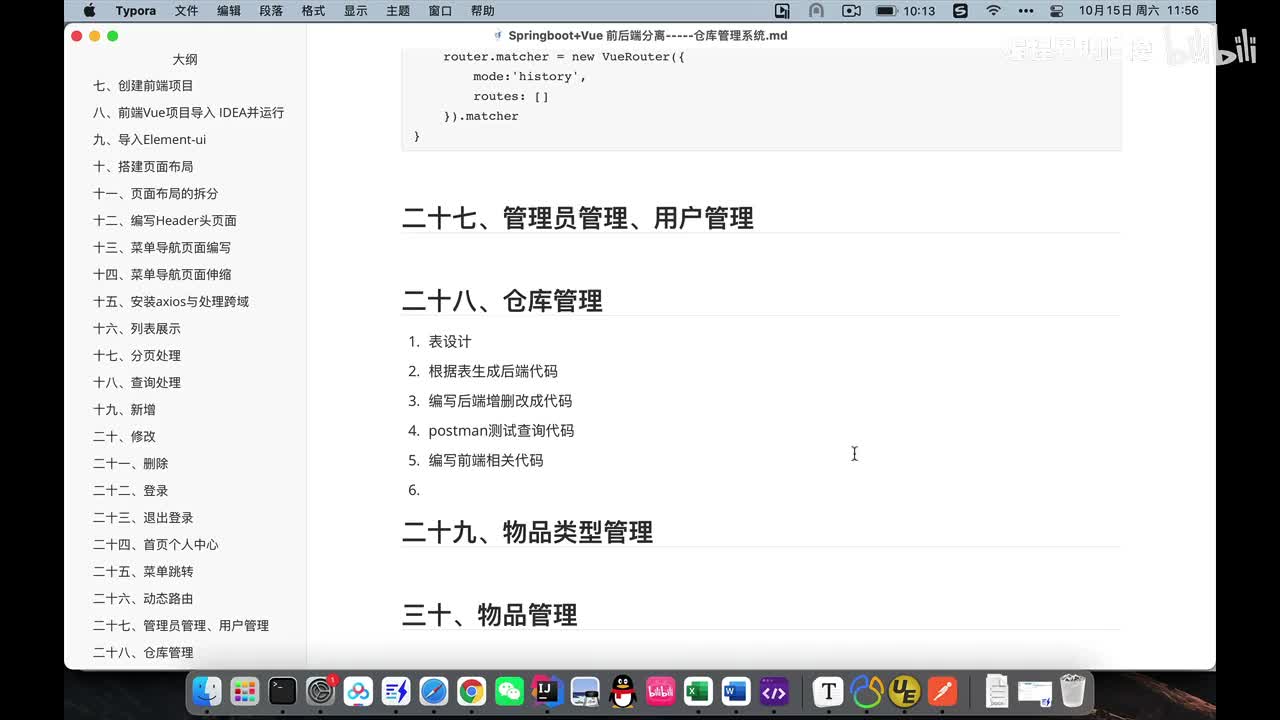This screenshot has height=720, width=1280.
Task: Open Sogou input method menu bar icon
Action: point(960,11)
